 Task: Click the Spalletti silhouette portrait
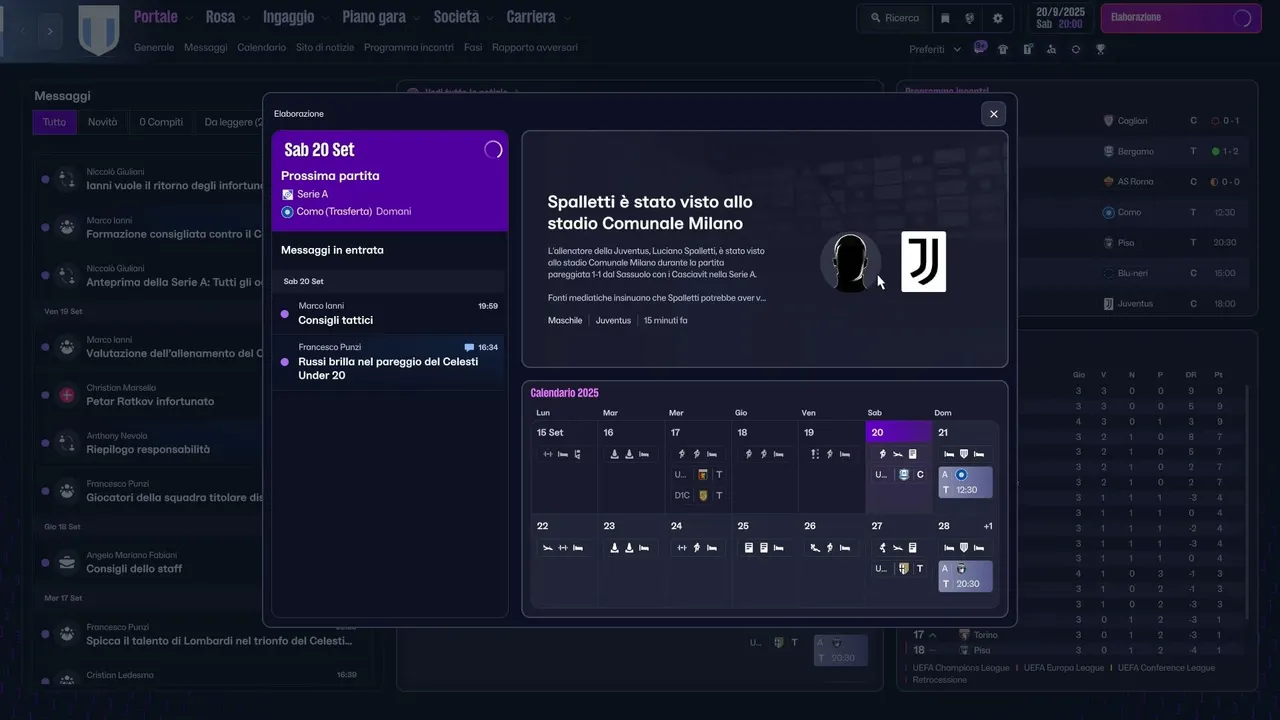point(850,262)
